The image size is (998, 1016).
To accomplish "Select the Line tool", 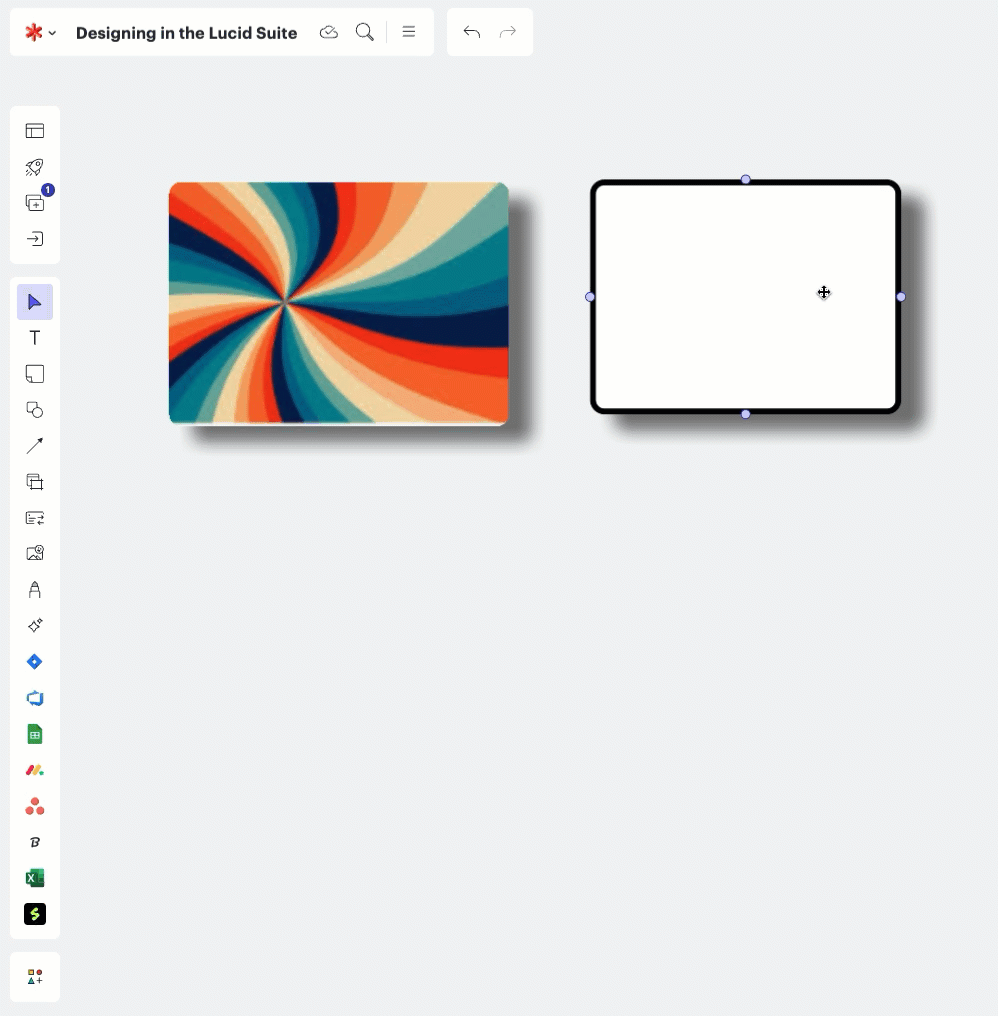I will click(x=35, y=446).
